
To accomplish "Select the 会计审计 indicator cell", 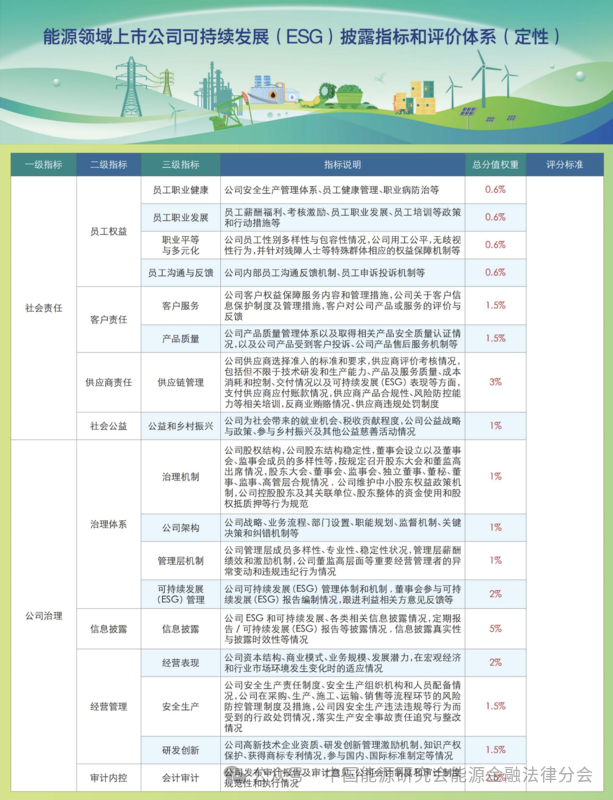I will click(181, 778).
